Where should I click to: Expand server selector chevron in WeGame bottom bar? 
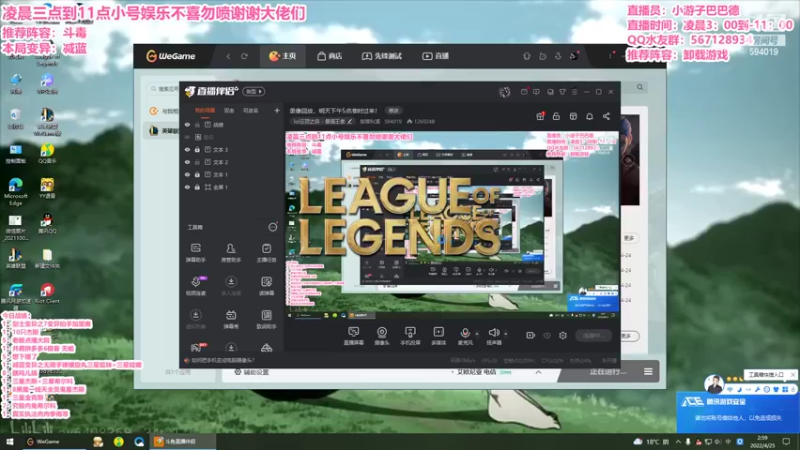coord(538,372)
